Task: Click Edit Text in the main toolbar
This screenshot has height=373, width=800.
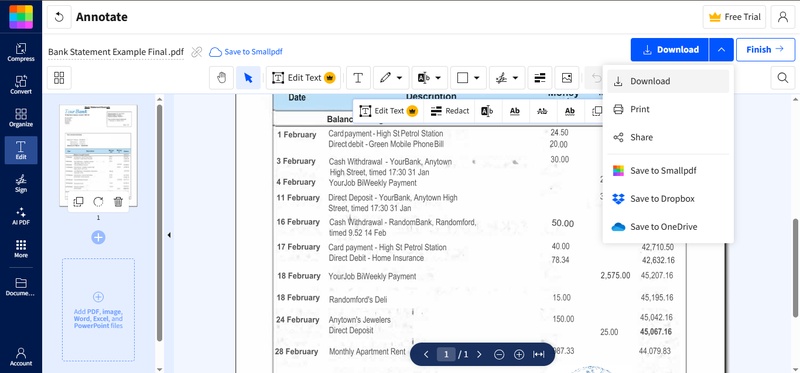Action: point(304,78)
